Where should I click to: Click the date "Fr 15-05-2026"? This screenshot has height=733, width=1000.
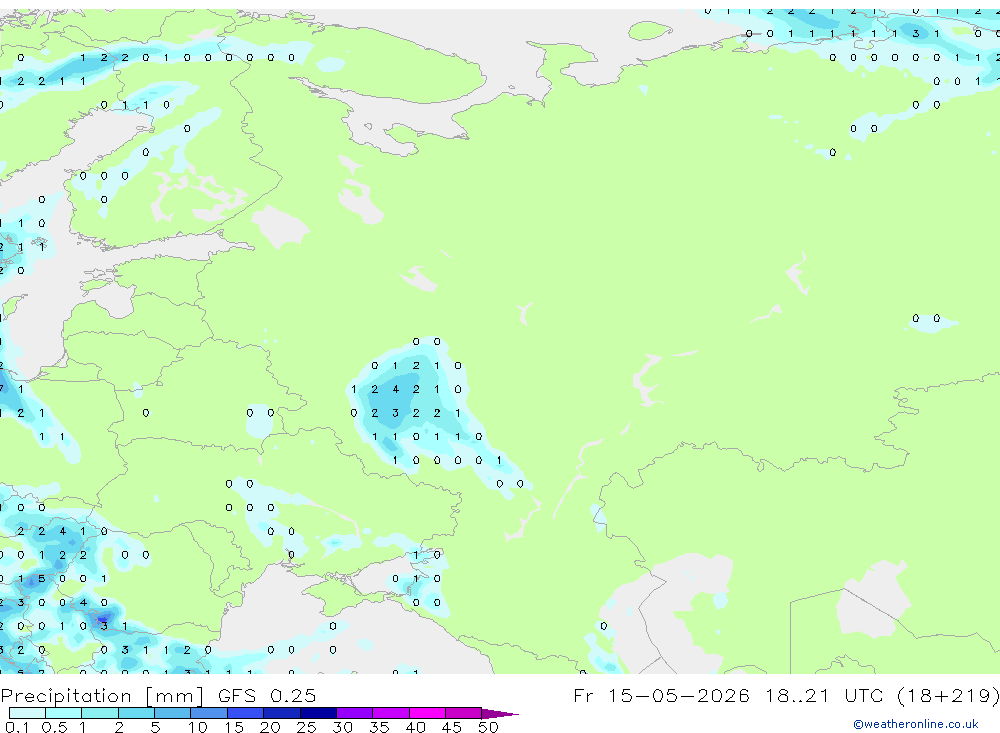point(661,696)
